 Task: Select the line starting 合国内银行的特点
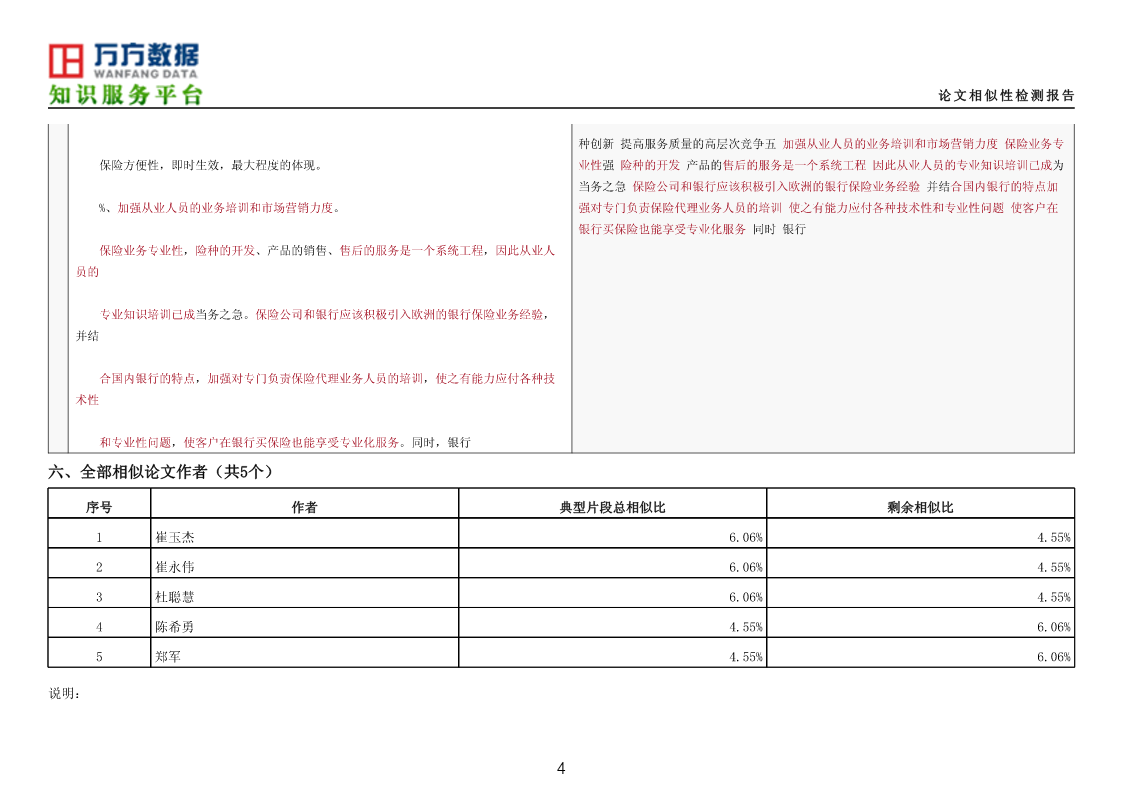click(327, 379)
